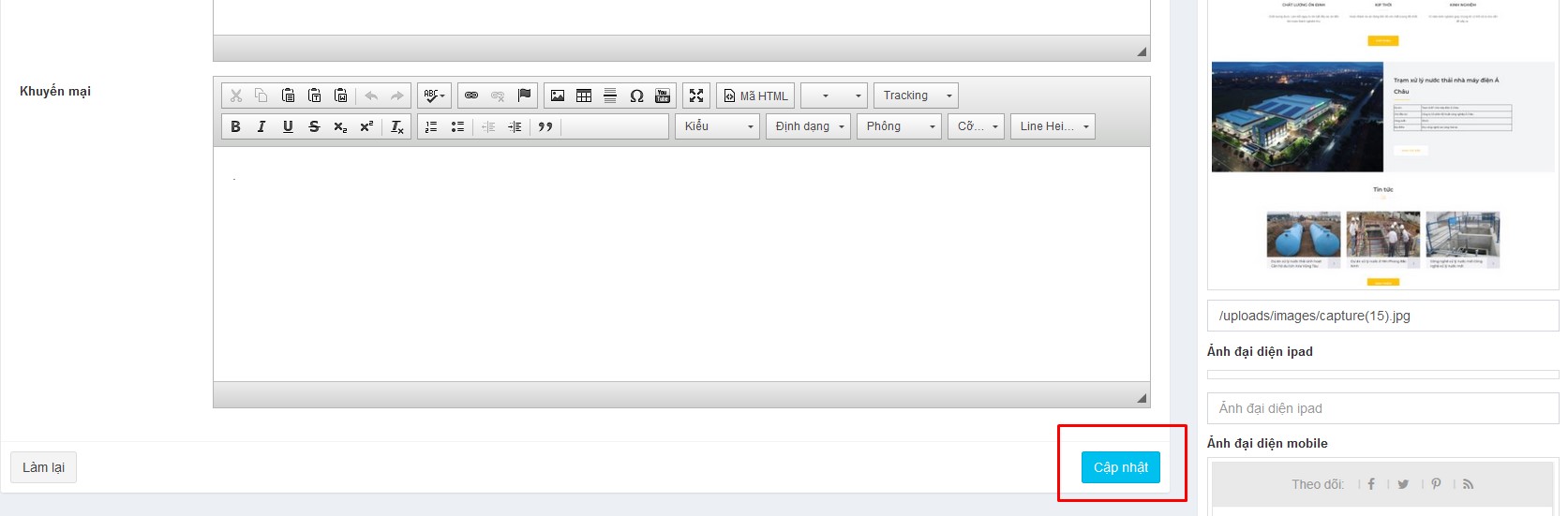1568x516 pixels.
Task: Click the Ảnh đại diện ipad input field
Action: tap(1382, 408)
